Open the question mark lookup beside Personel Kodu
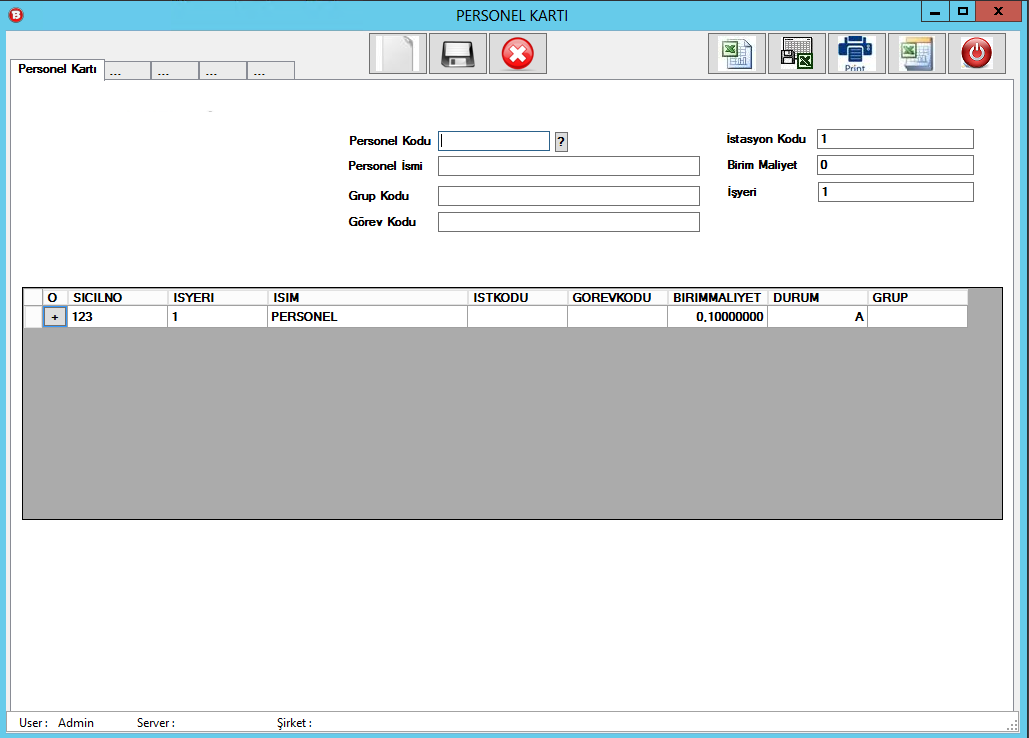The height and width of the screenshot is (738, 1029). [561, 142]
